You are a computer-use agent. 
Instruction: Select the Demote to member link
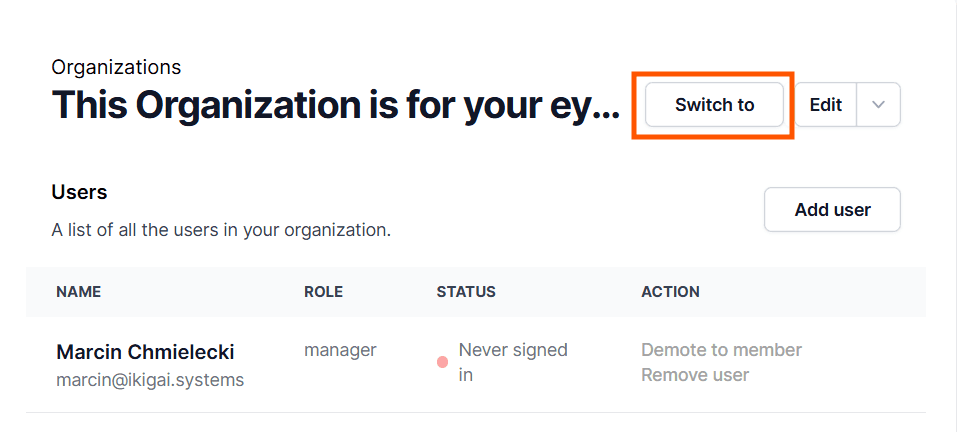[x=721, y=350]
